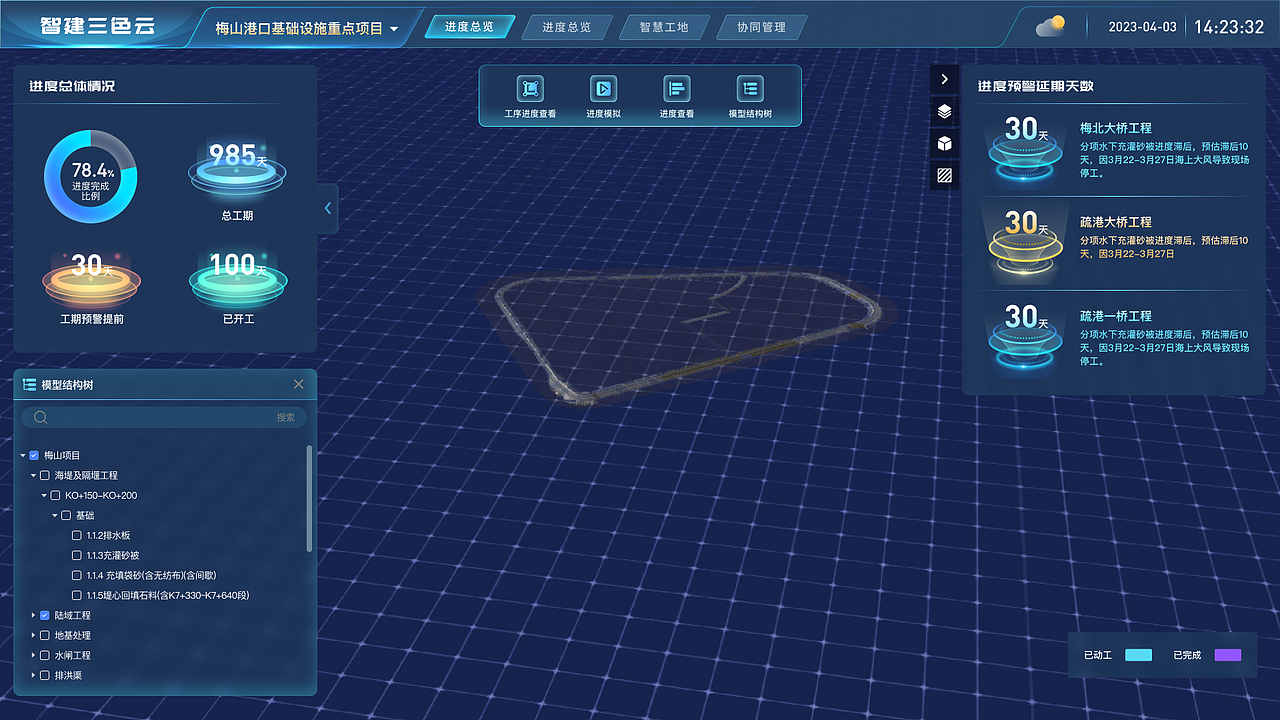Open the 梅山港口基础设施重点项目 project dropdown
The image size is (1280, 720).
(x=307, y=29)
